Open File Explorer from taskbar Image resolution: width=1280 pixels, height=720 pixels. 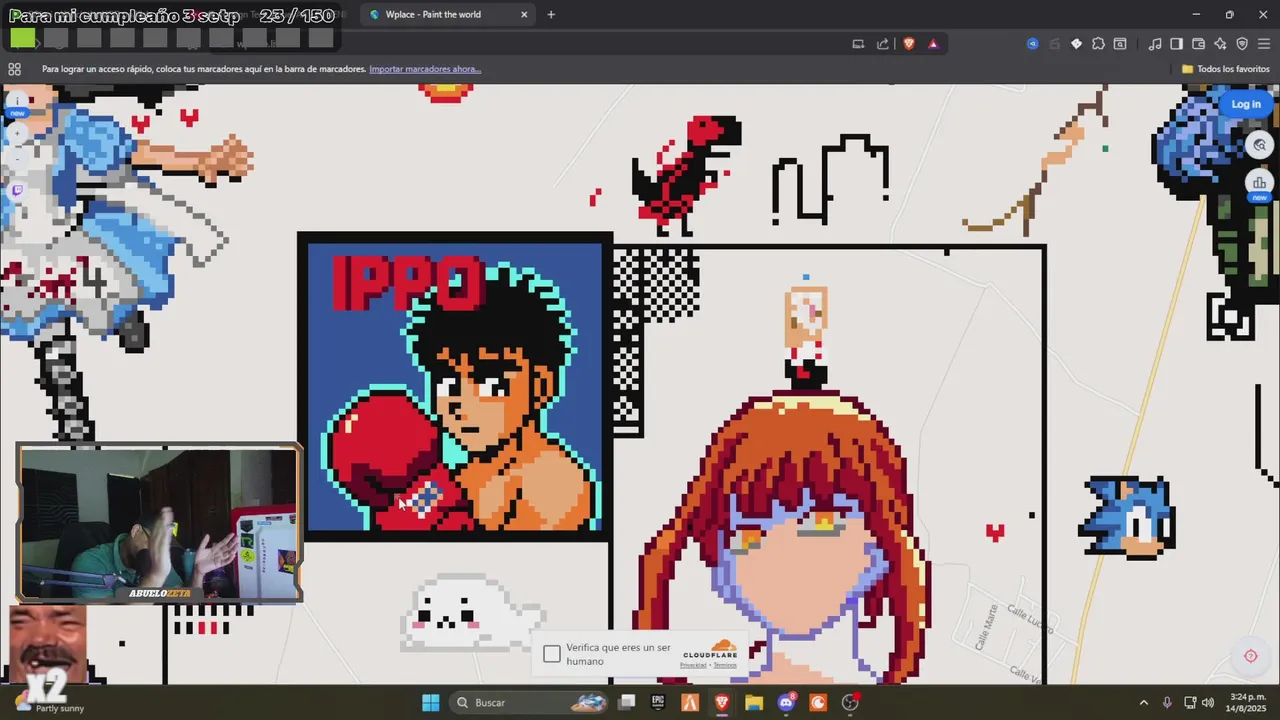[754, 702]
